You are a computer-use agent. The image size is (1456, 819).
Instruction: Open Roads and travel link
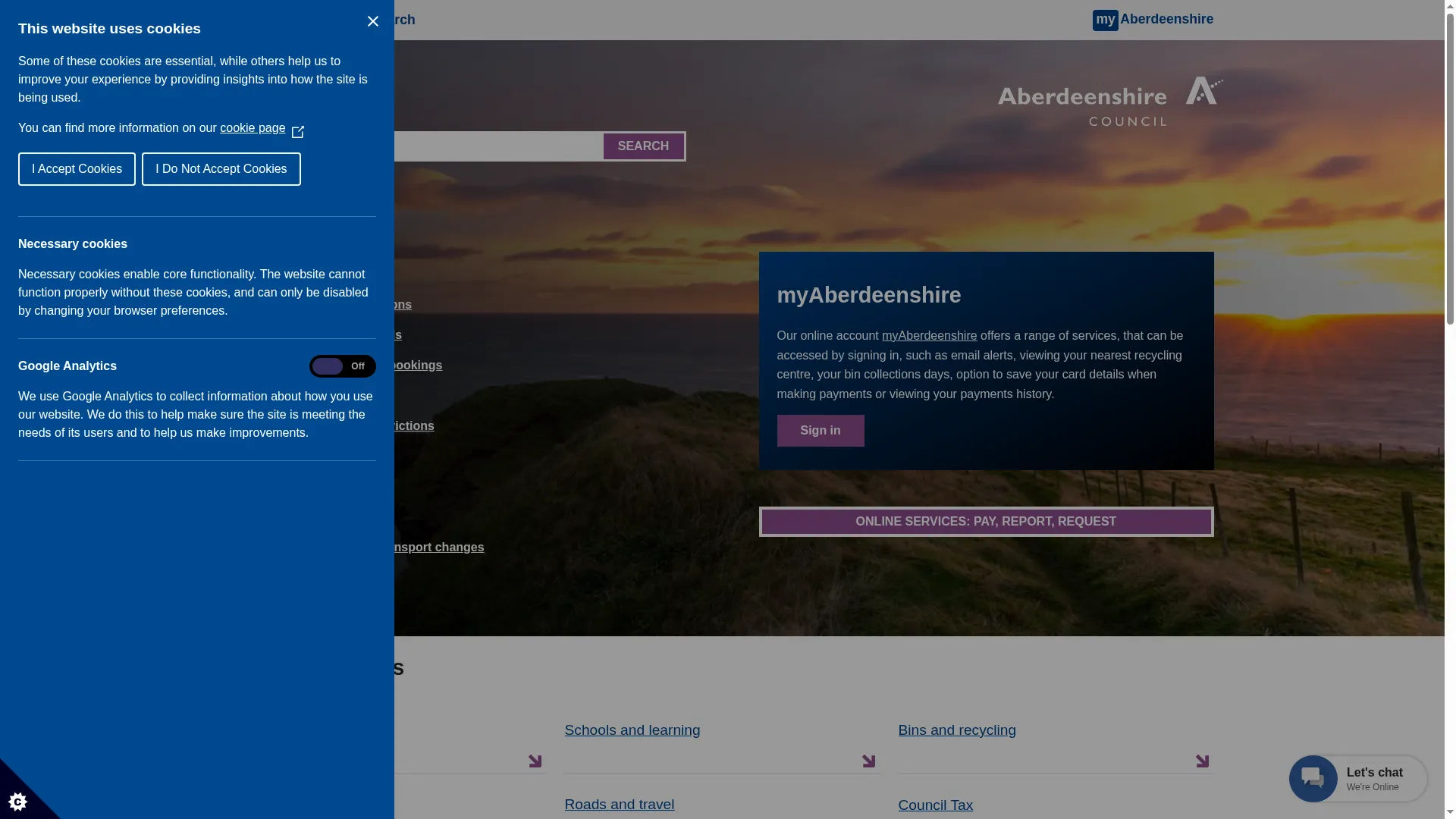[619, 805]
